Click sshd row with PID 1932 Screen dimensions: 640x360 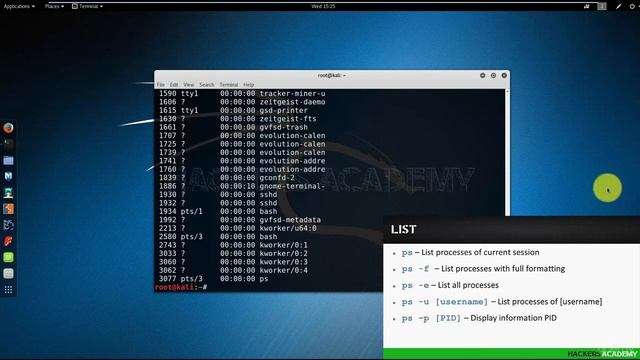click(x=218, y=203)
